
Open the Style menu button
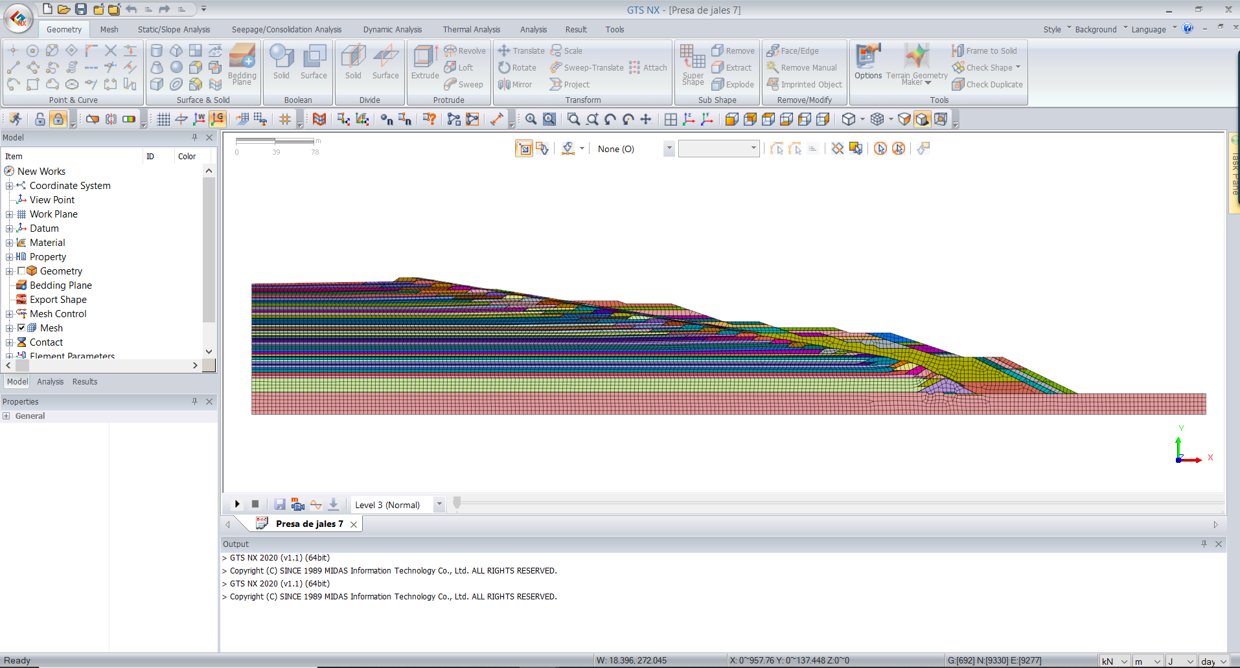click(1056, 29)
